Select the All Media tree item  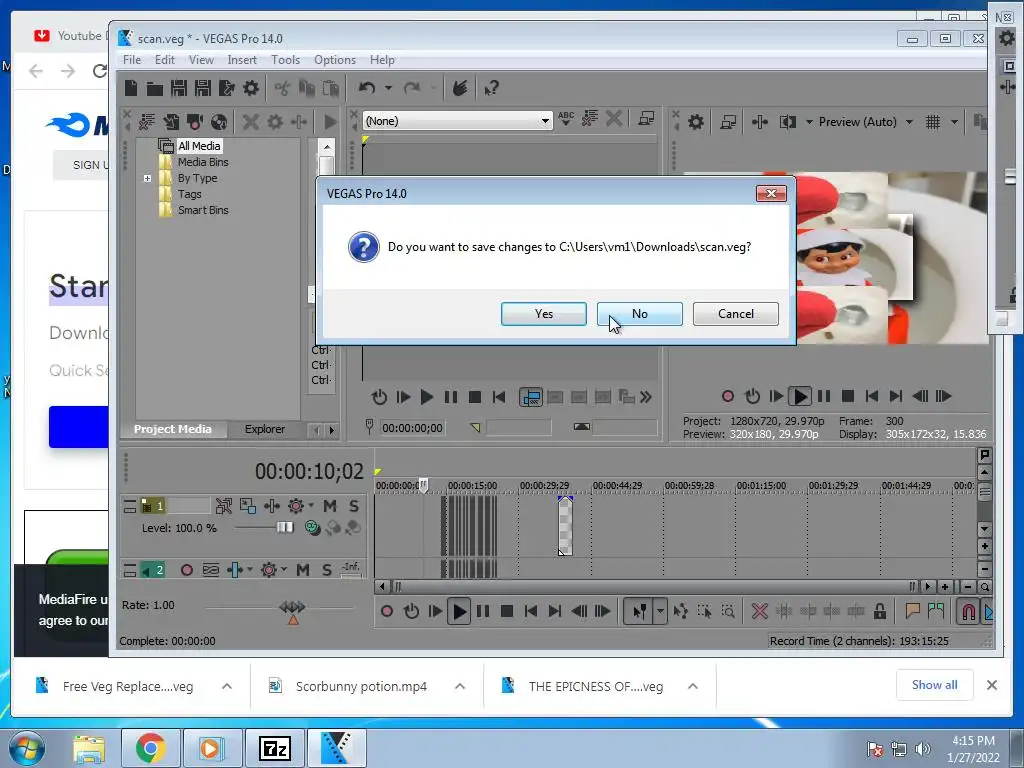coord(199,146)
